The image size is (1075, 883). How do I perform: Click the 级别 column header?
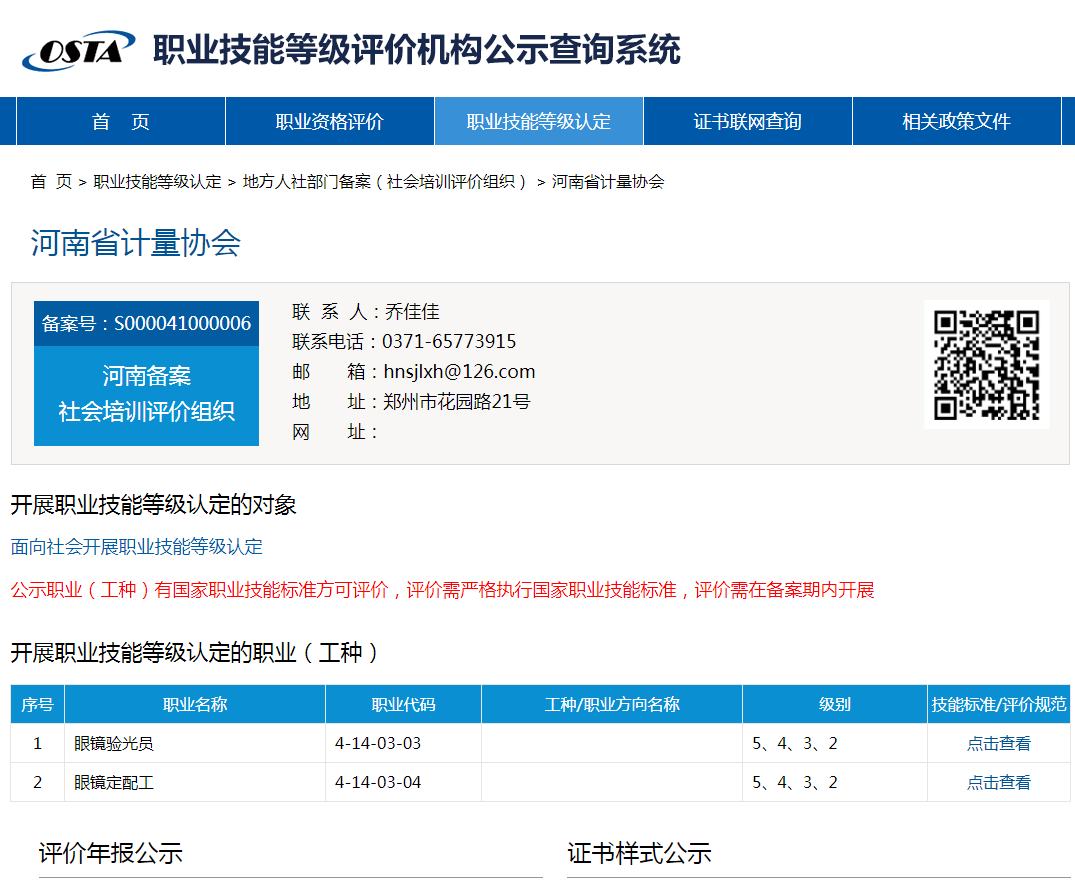pos(834,704)
